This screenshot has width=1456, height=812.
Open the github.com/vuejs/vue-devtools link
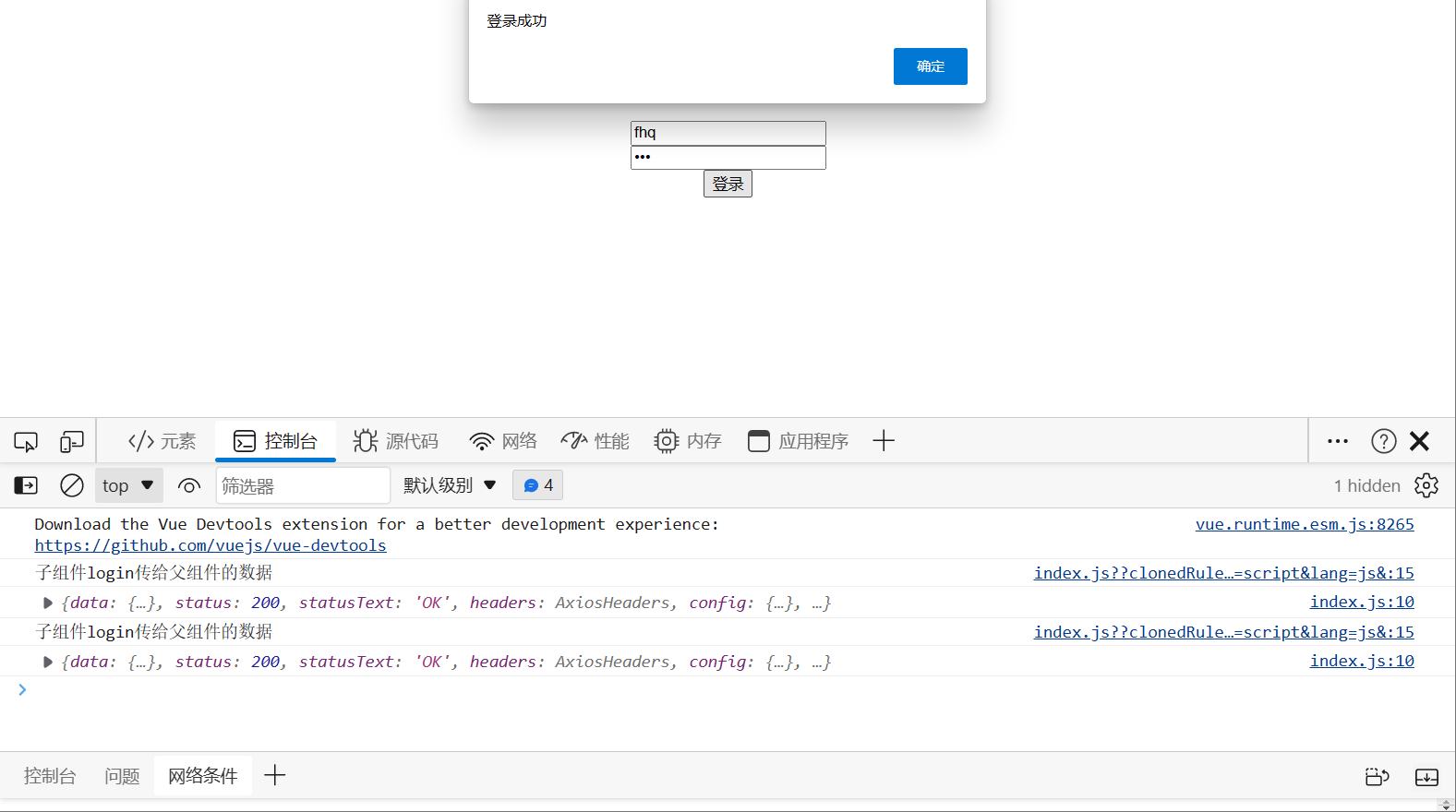point(211,545)
